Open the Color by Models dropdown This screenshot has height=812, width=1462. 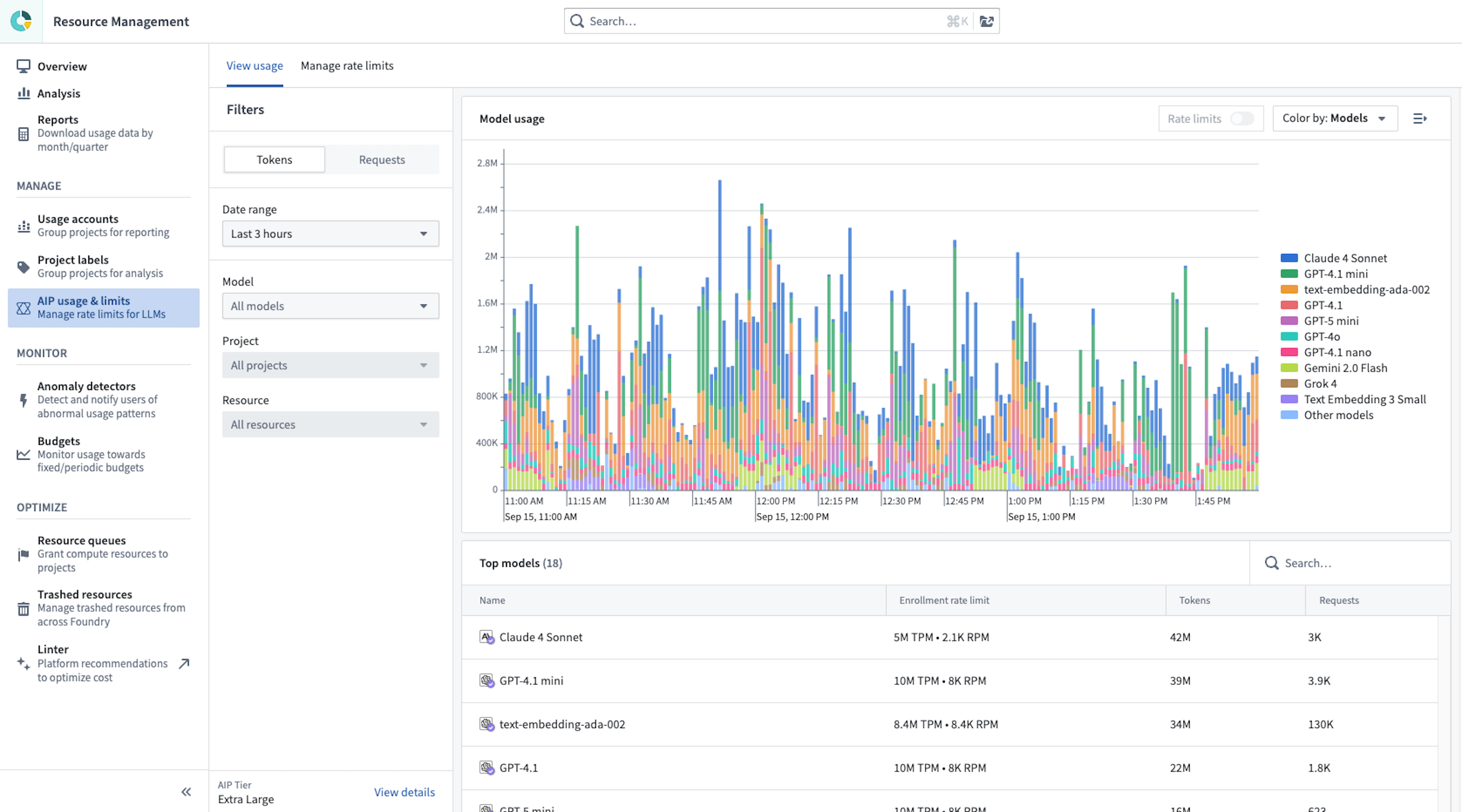(1334, 118)
